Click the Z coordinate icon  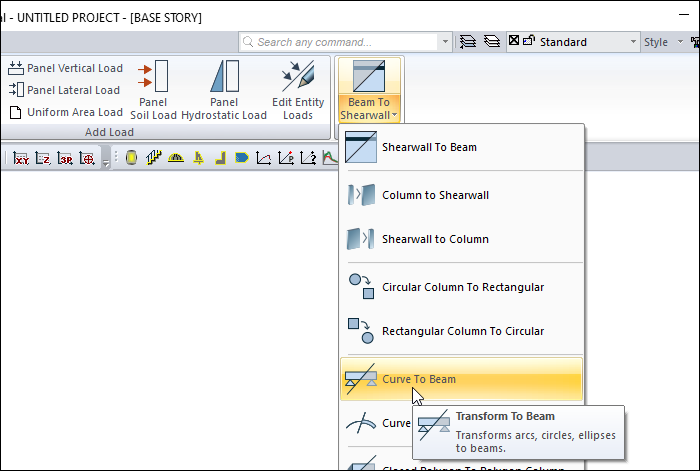(43, 158)
